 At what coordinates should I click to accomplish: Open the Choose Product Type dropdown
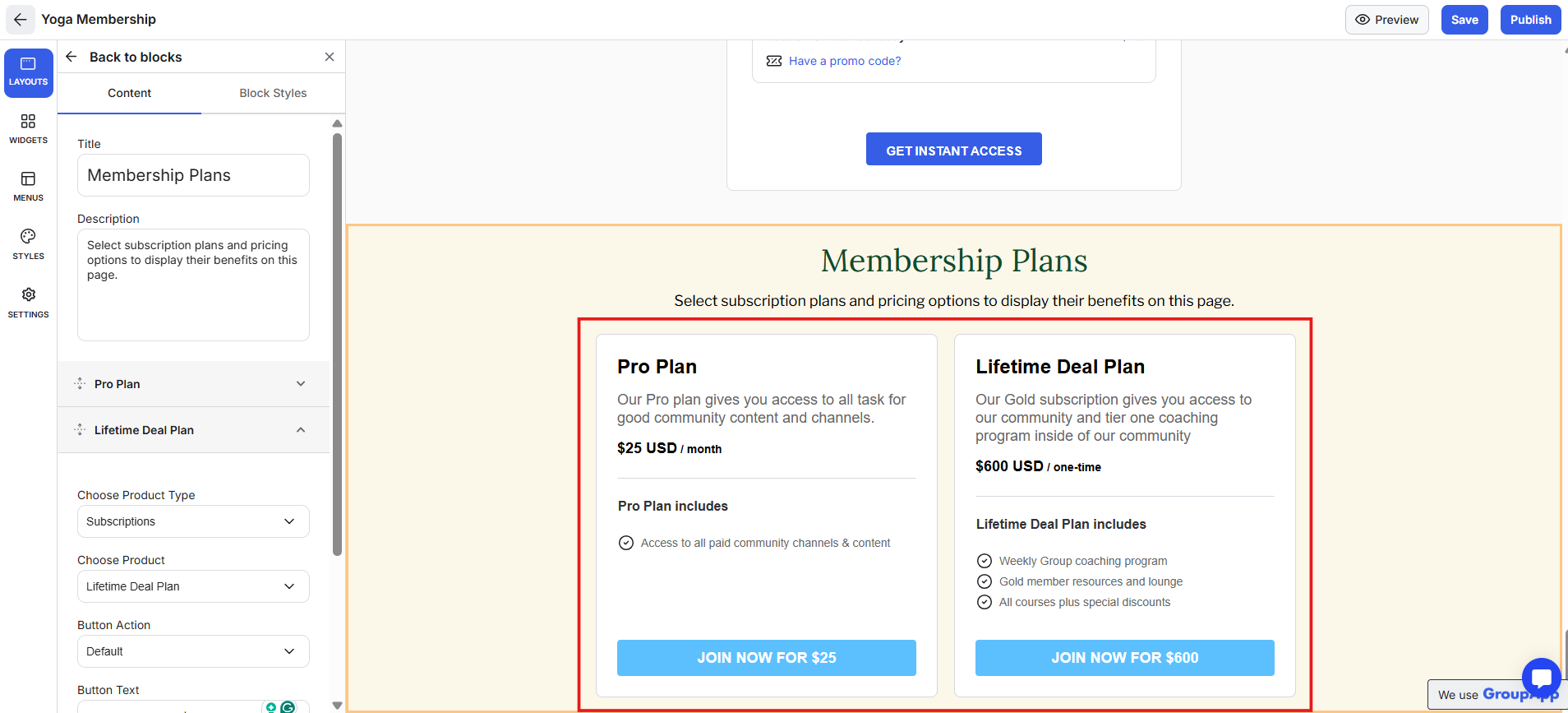point(193,521)
